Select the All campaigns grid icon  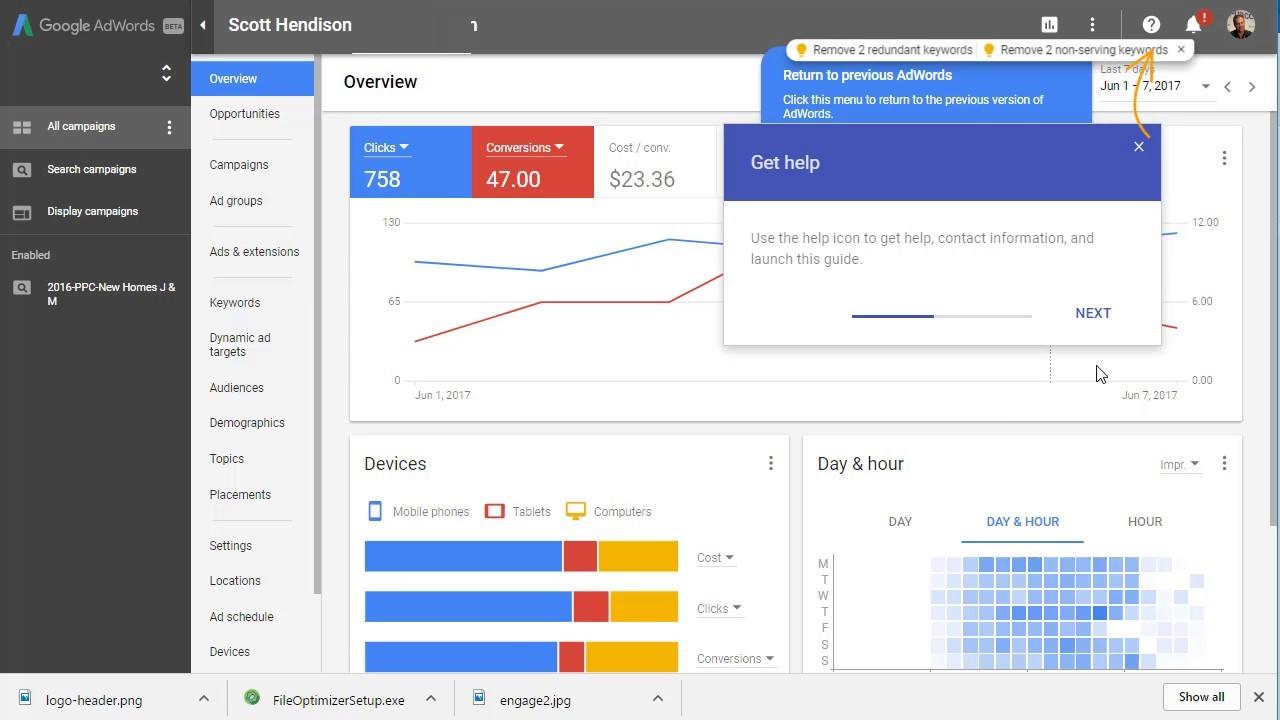click(23, 126)
